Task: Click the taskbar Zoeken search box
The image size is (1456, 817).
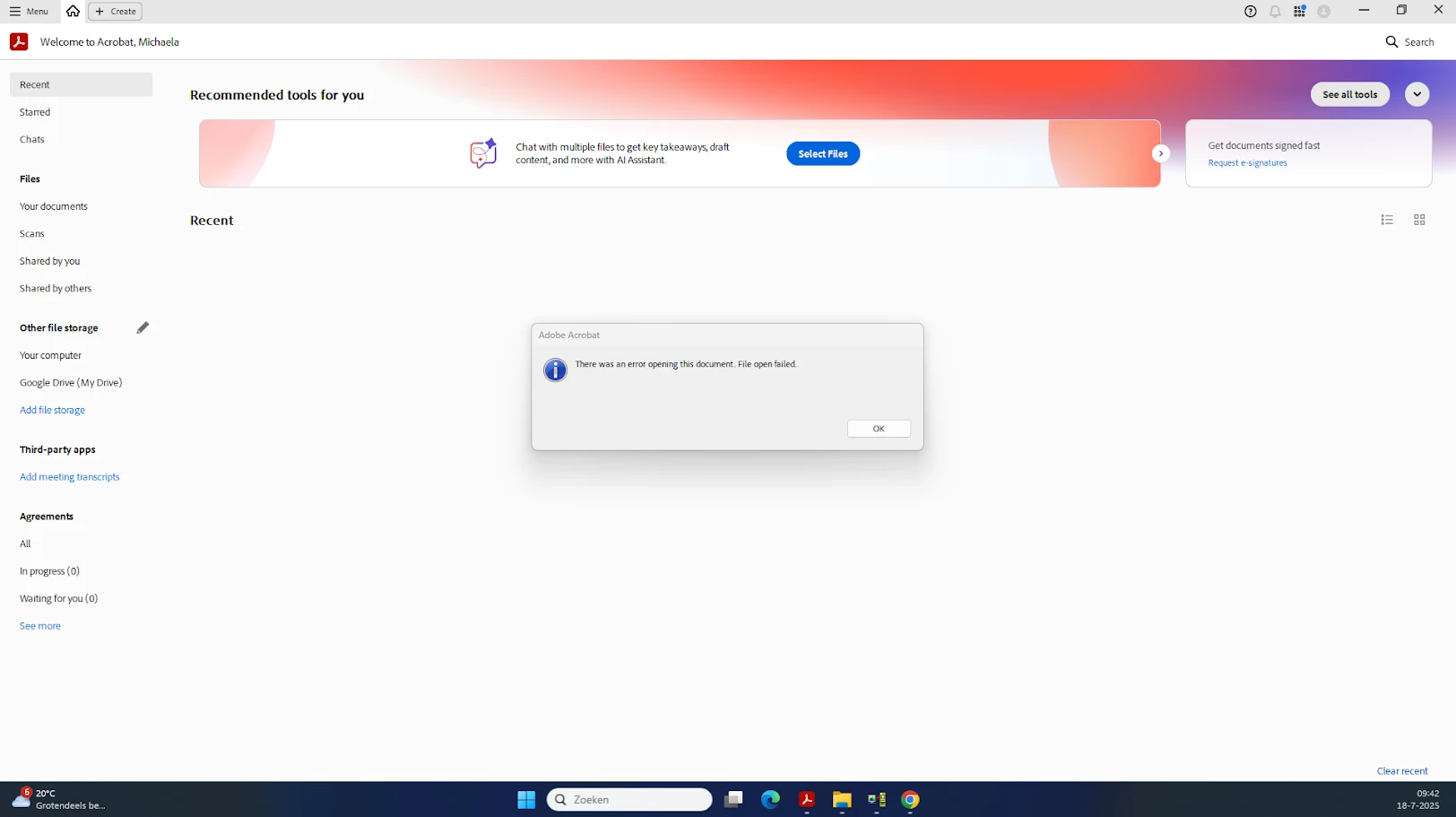Action: point(629,800)
